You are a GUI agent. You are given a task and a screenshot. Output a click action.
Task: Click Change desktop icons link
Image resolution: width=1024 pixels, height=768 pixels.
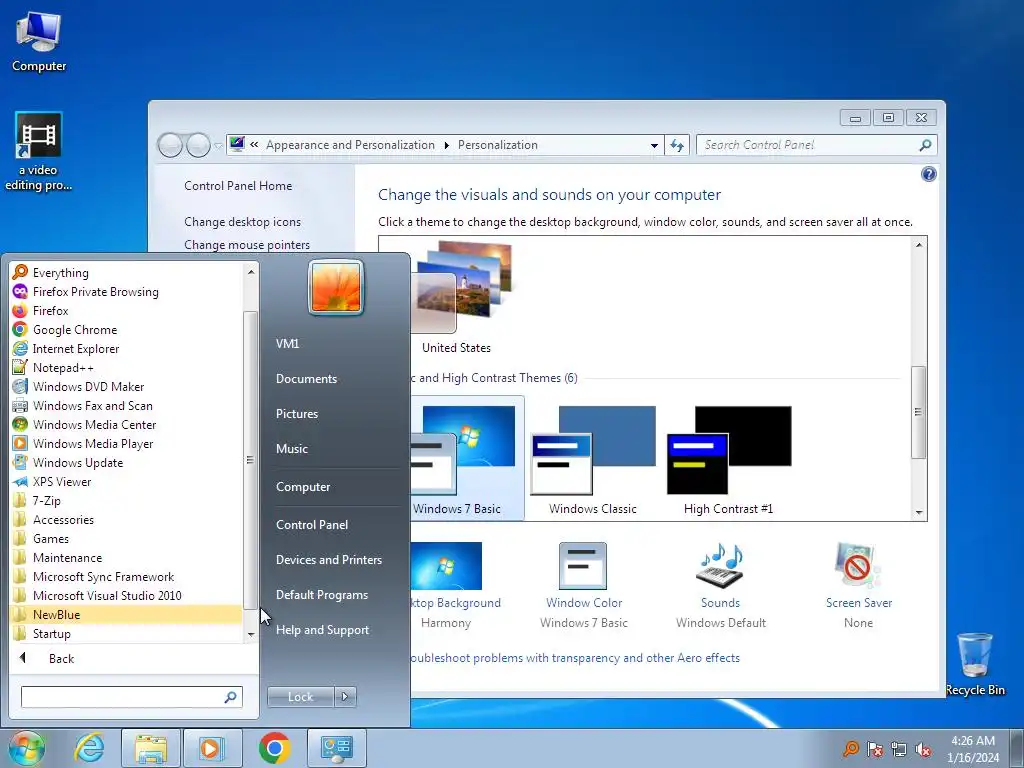242,221
